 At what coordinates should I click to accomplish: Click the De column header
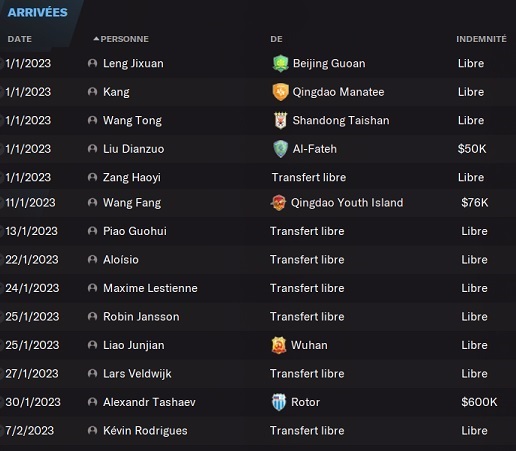coord(276,39)
